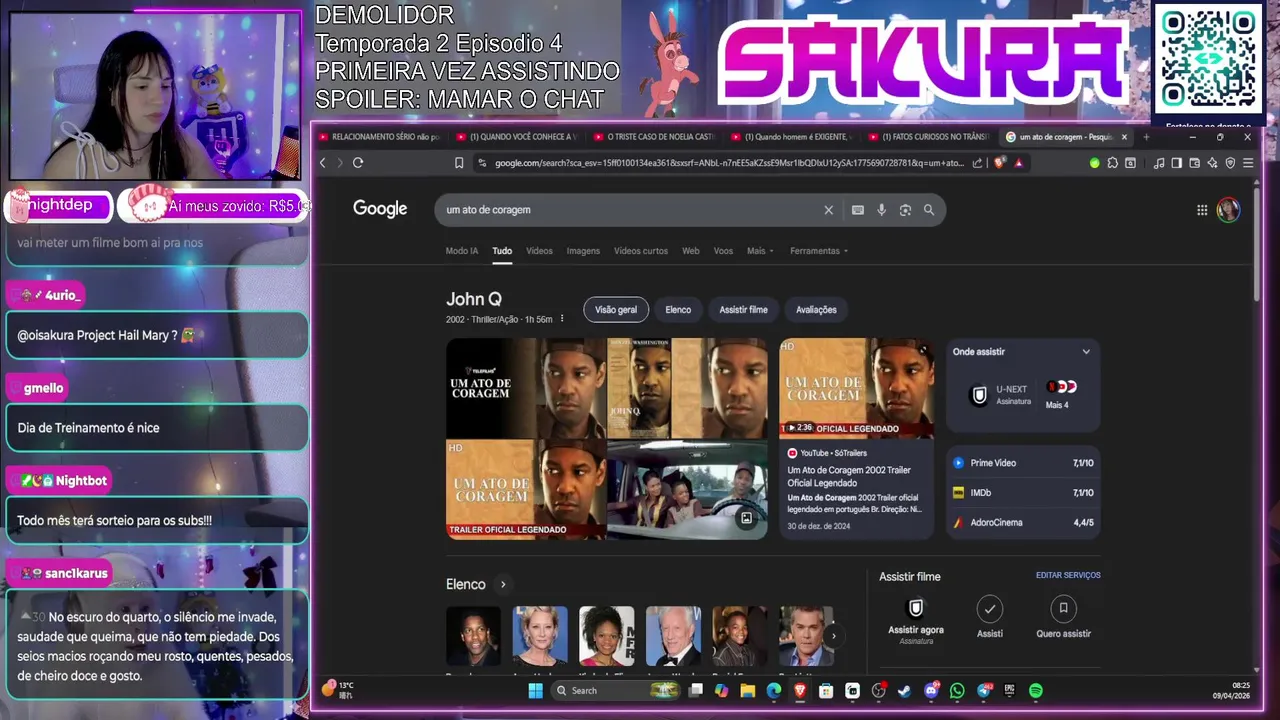
Task: Collapse the Onde assistir panel
Action: coord(1086,352)
